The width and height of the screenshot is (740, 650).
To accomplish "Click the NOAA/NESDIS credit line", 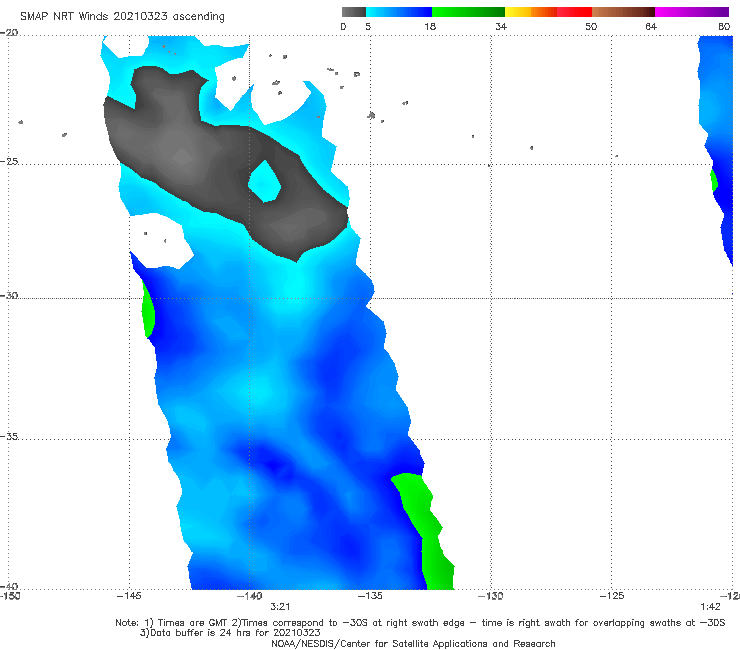I will pyautogui.click(x=413, y=644).
